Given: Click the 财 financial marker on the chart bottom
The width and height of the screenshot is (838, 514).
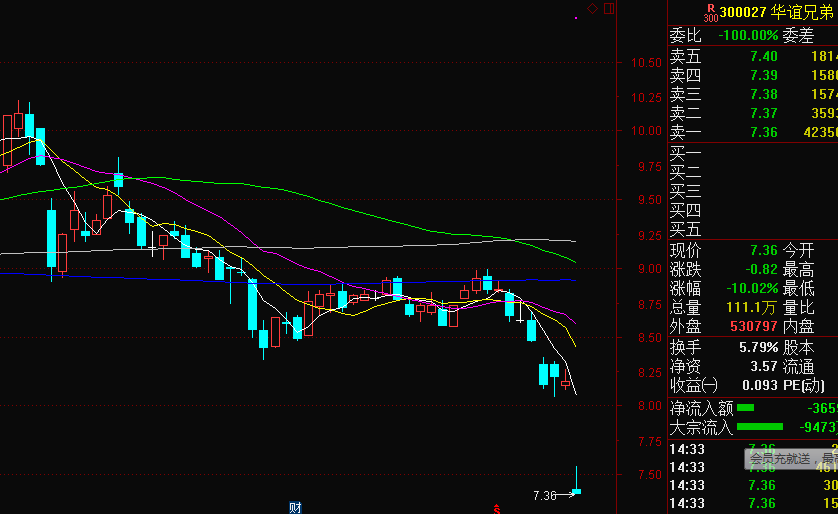Looking at the screenshot, I should pos(295,508).
